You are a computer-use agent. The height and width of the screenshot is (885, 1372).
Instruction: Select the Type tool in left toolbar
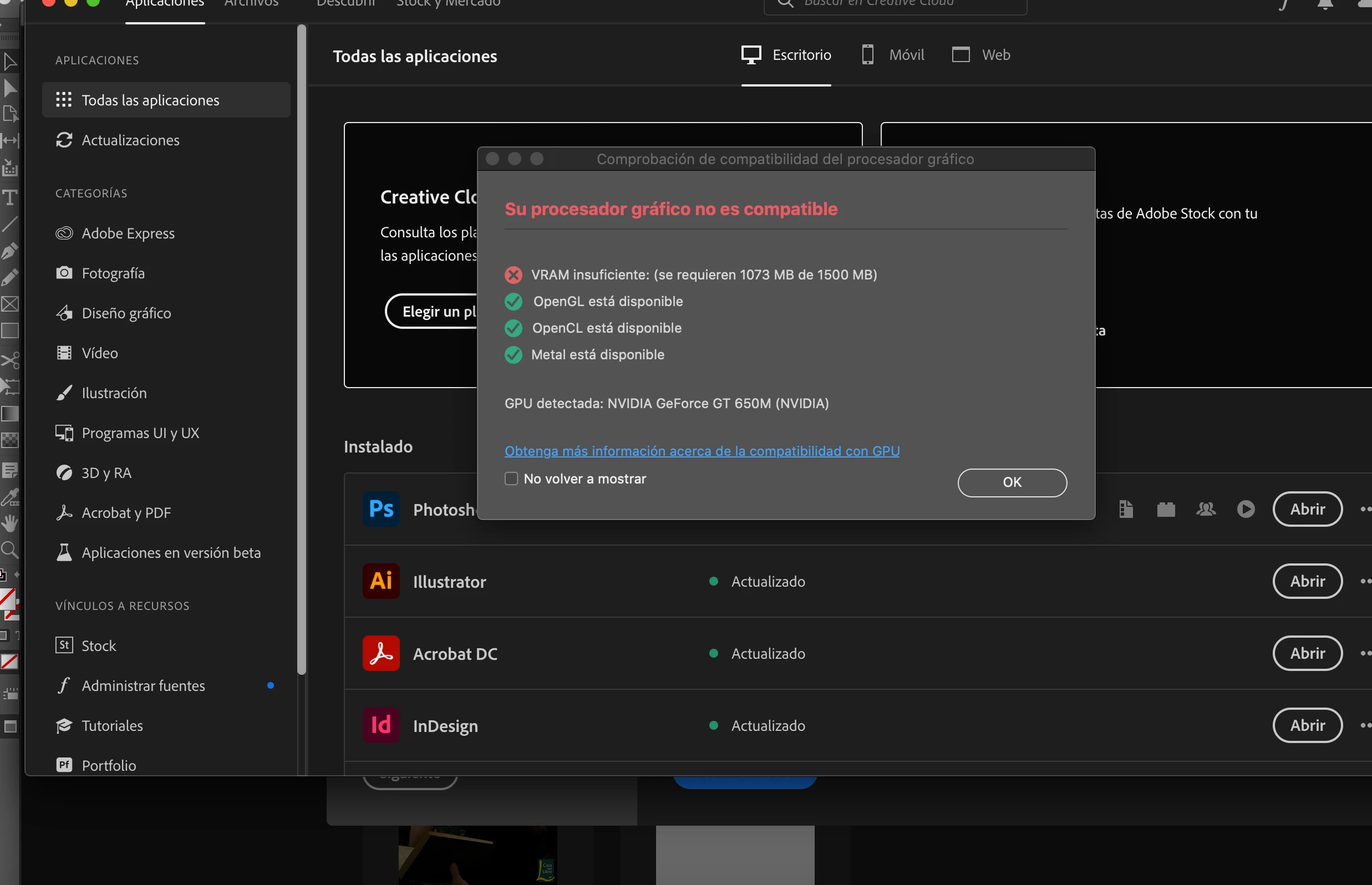click(9, 198)
